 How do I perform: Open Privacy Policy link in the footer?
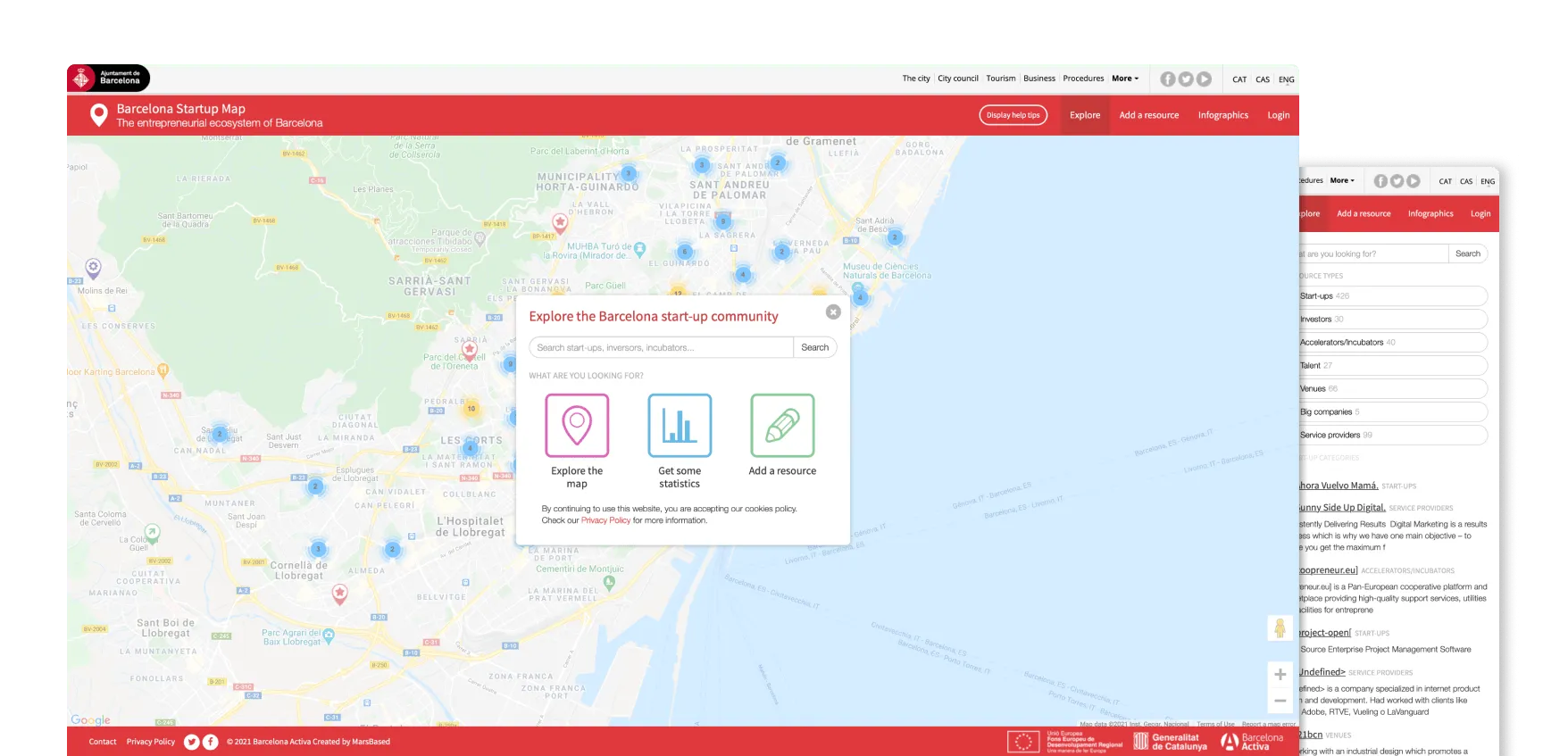[151, 742]
